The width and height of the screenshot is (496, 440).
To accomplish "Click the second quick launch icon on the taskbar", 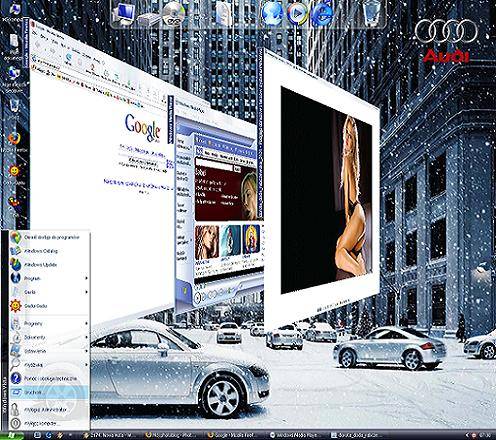I will pyautogui.click(x=49, y=435).
